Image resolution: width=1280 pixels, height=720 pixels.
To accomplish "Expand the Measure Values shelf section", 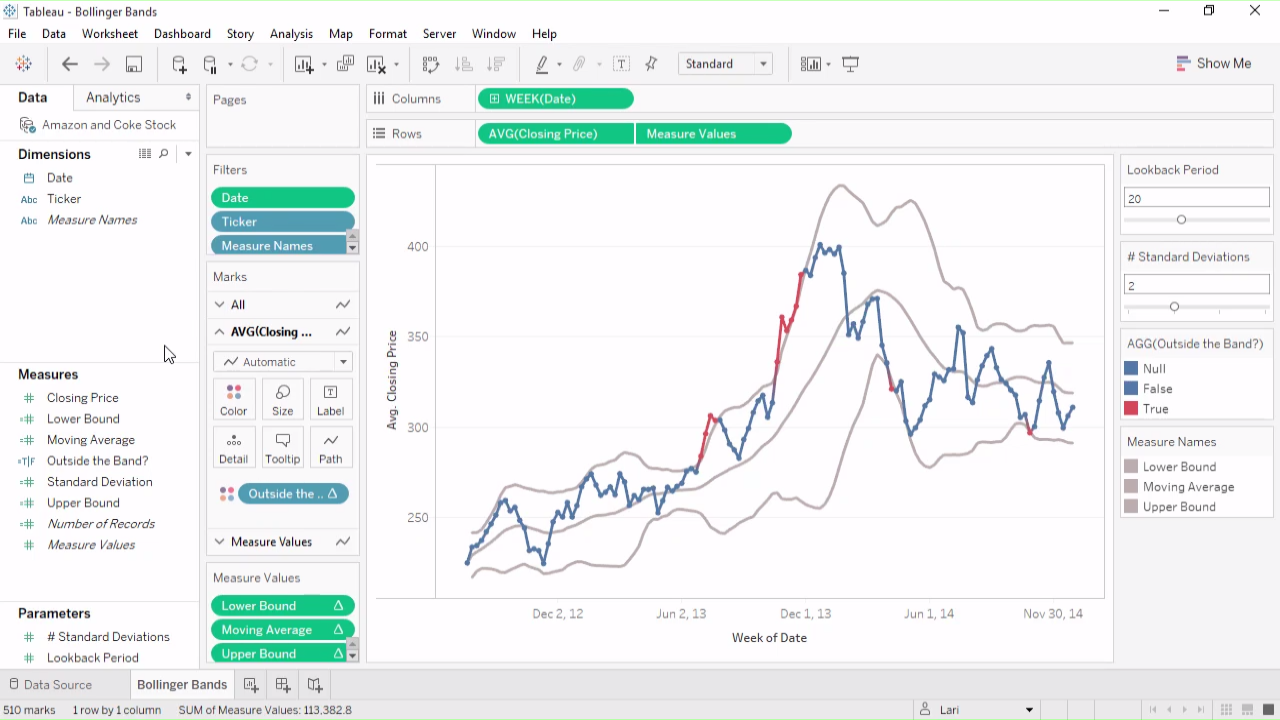I will (219, 541).
